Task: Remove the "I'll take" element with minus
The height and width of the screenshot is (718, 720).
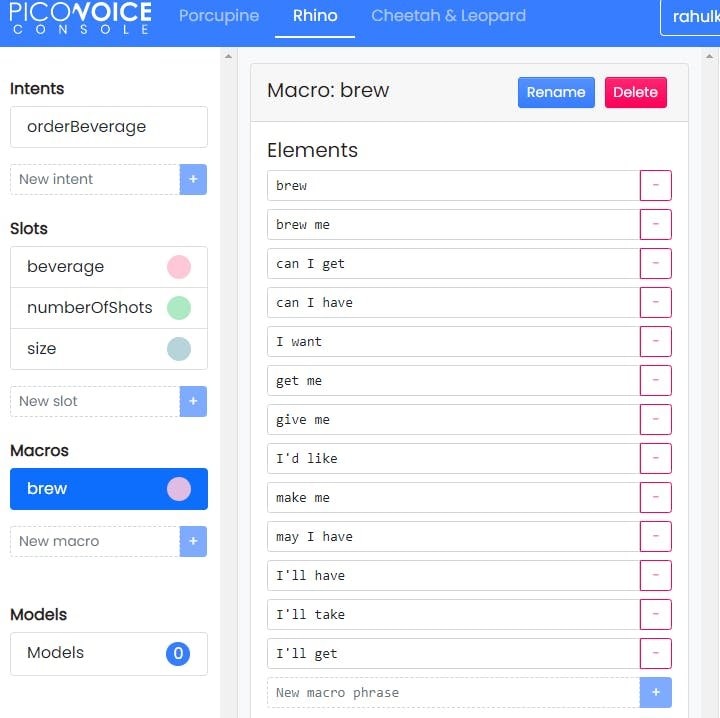Action: pos(656,614)
